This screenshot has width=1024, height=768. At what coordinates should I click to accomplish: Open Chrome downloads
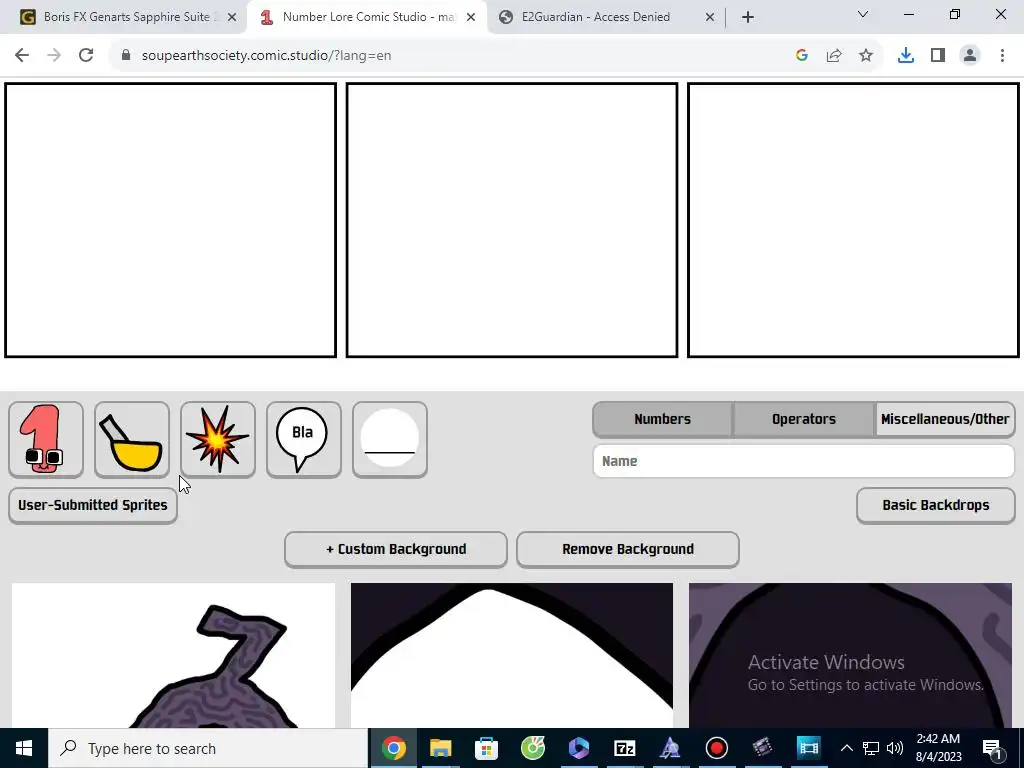906,56
